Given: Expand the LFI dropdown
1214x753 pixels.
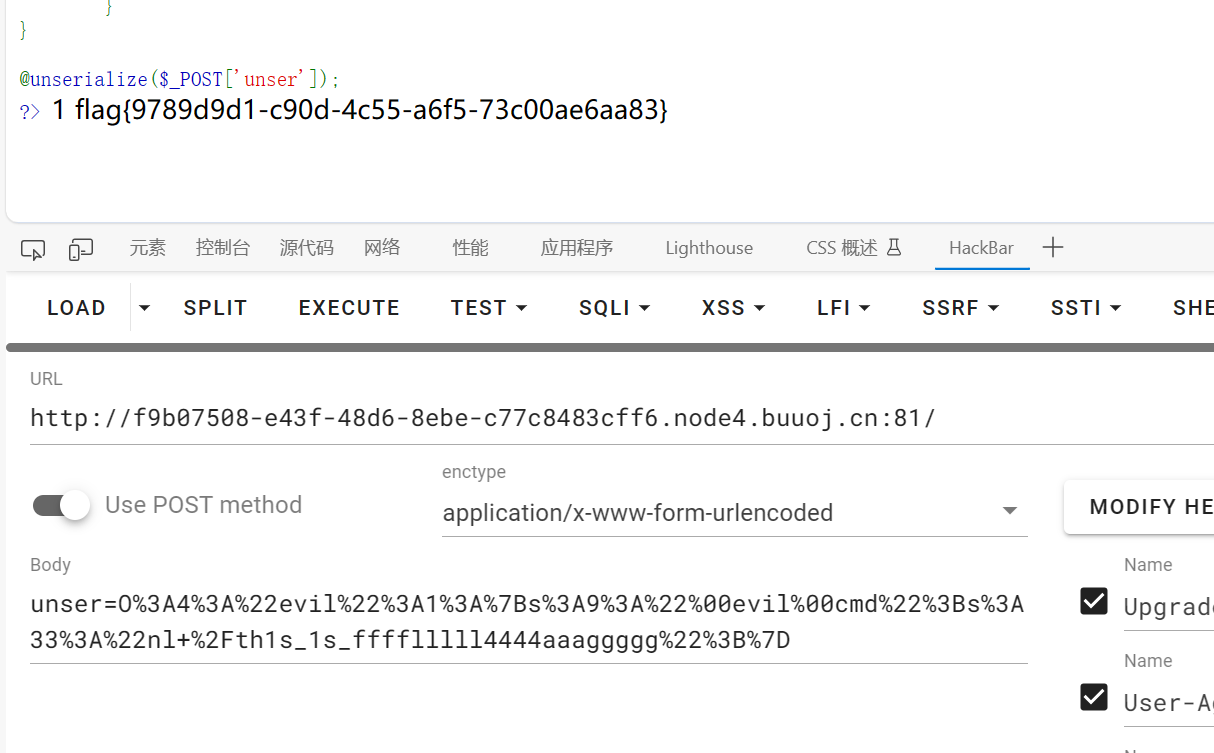Looking at the screenshot, I should click(844, 308).
